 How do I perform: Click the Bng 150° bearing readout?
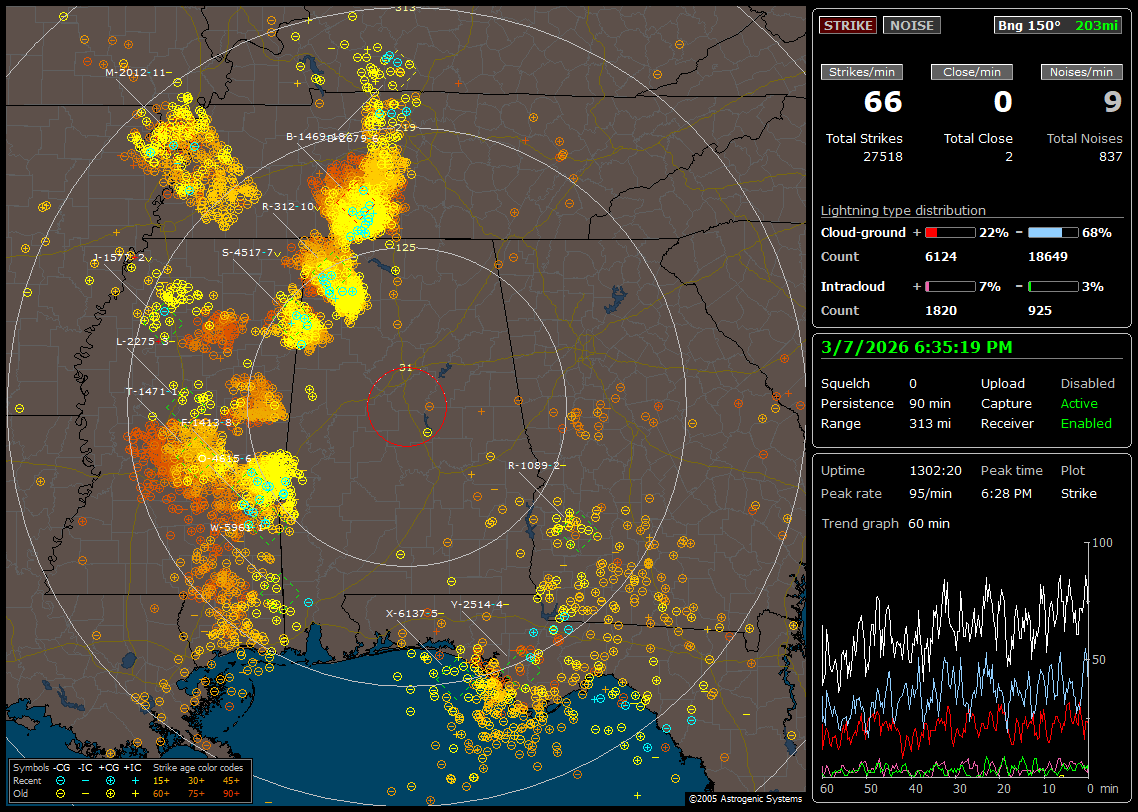tap(1029, 25)
